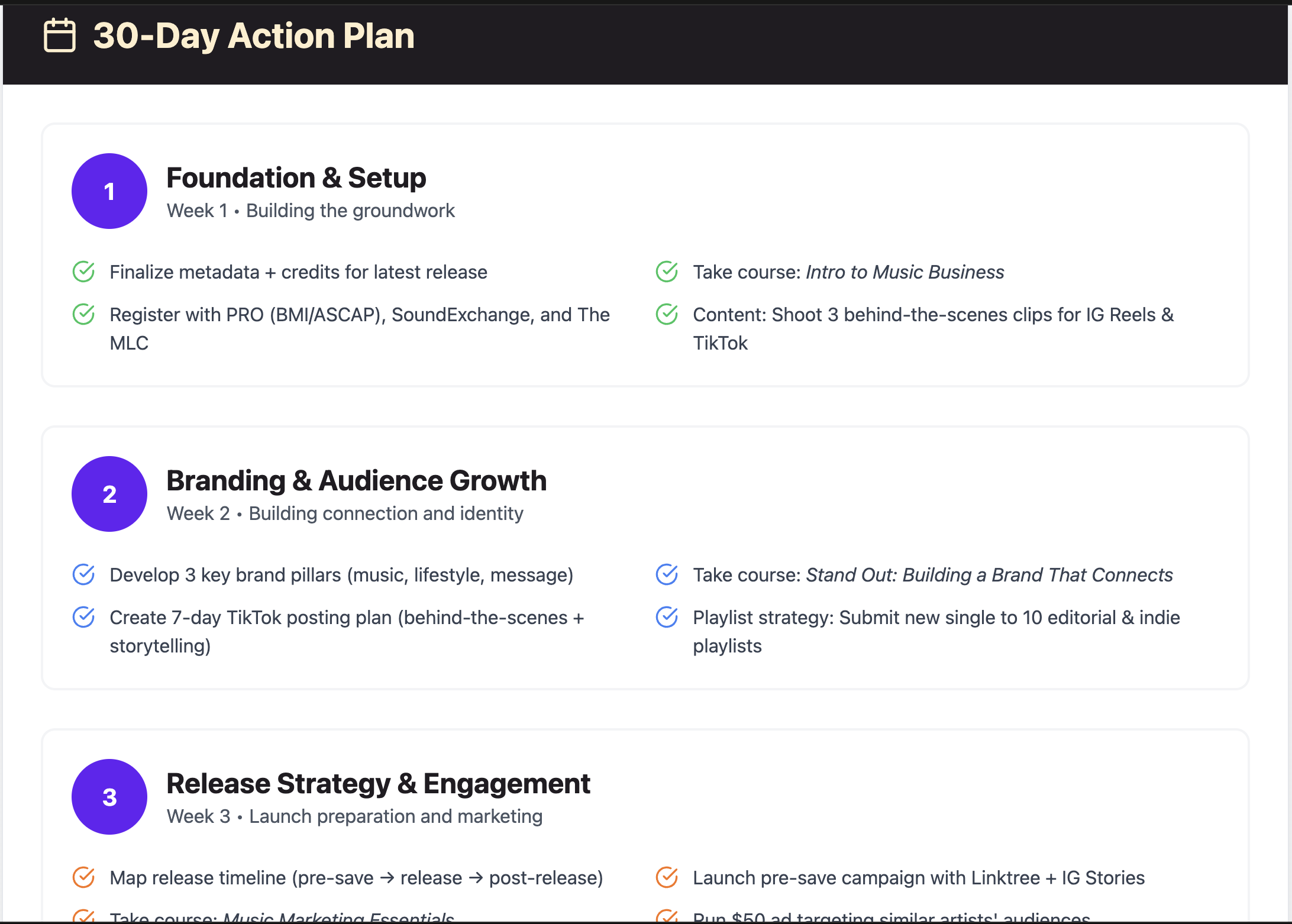This screenshot has height=924, width=1292.
Task: Click orange check beside Map release timeline
Action: (x=83, y=878)
